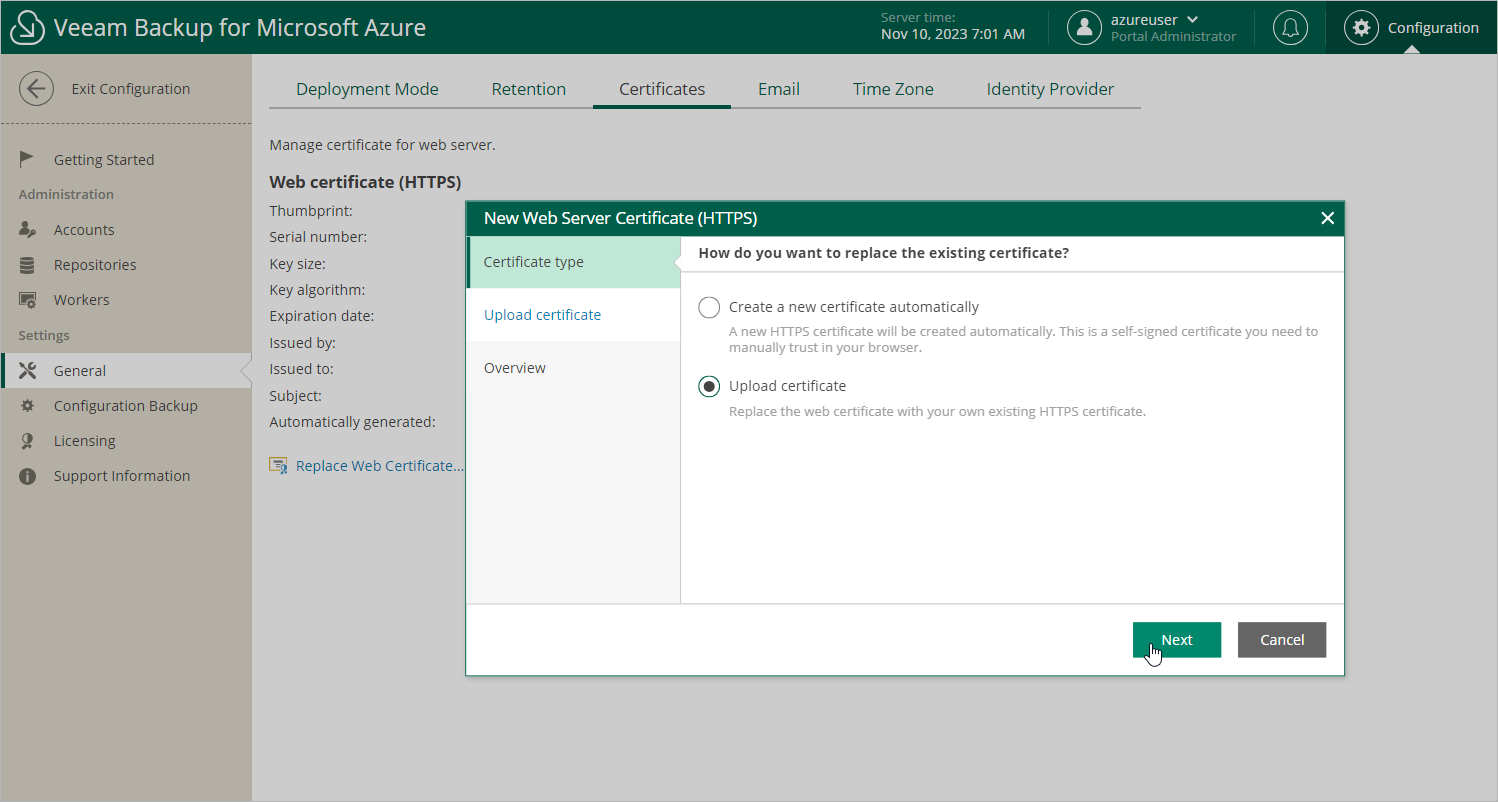
Task: Click the Support Information info icon
Action: pyautogui.click(x=28, y=476)
